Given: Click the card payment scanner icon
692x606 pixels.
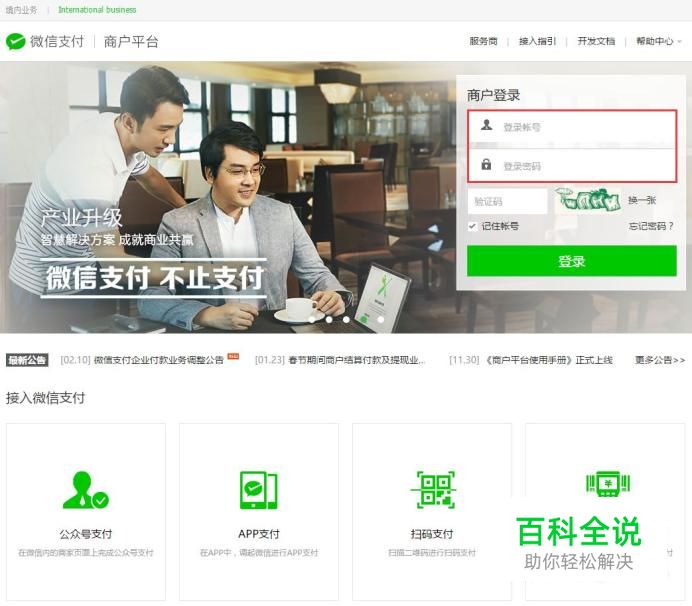Looking at the screenshot, I should pos(608,483).
